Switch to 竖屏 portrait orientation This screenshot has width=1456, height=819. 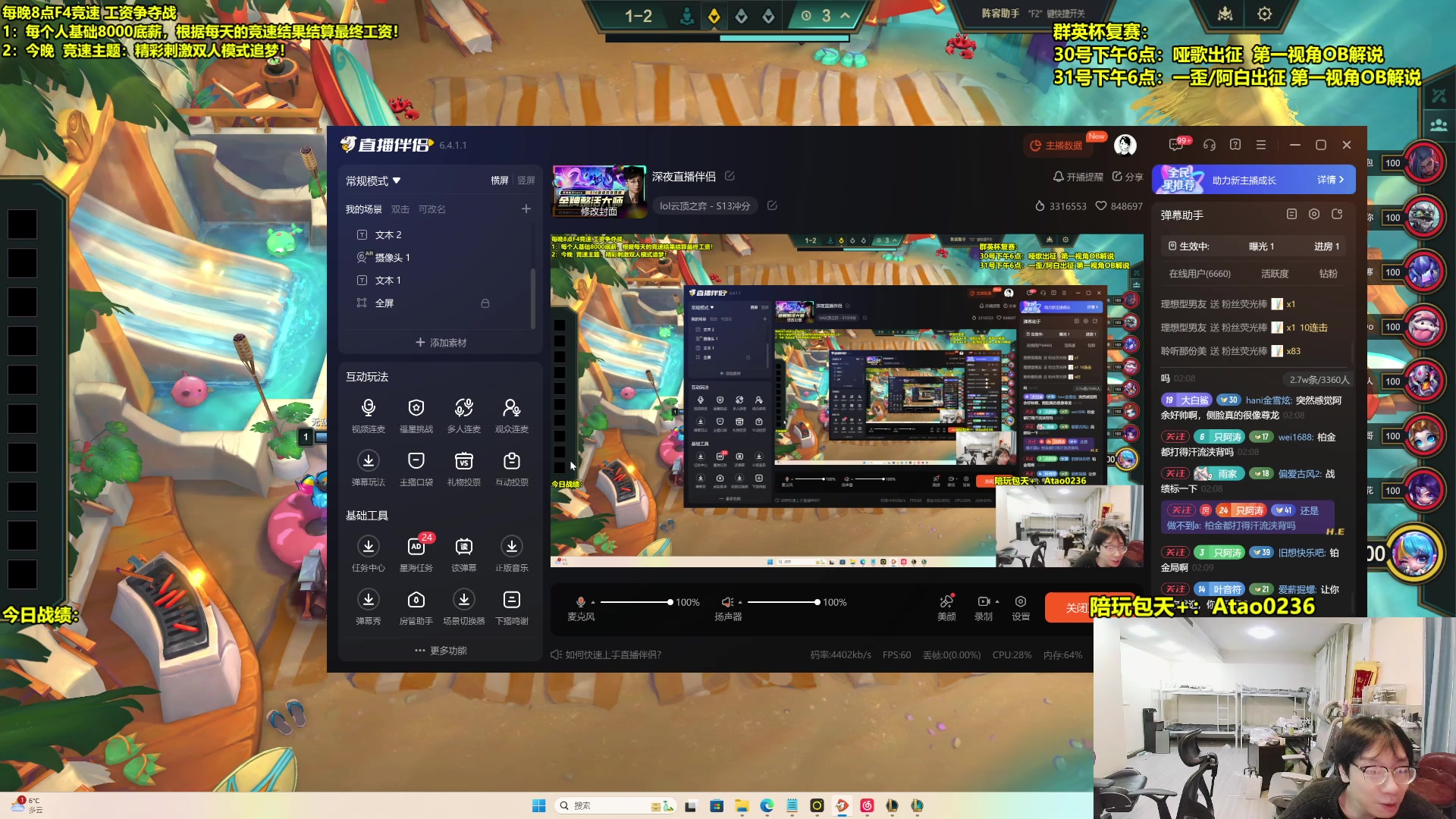click(x=526, y=180)
